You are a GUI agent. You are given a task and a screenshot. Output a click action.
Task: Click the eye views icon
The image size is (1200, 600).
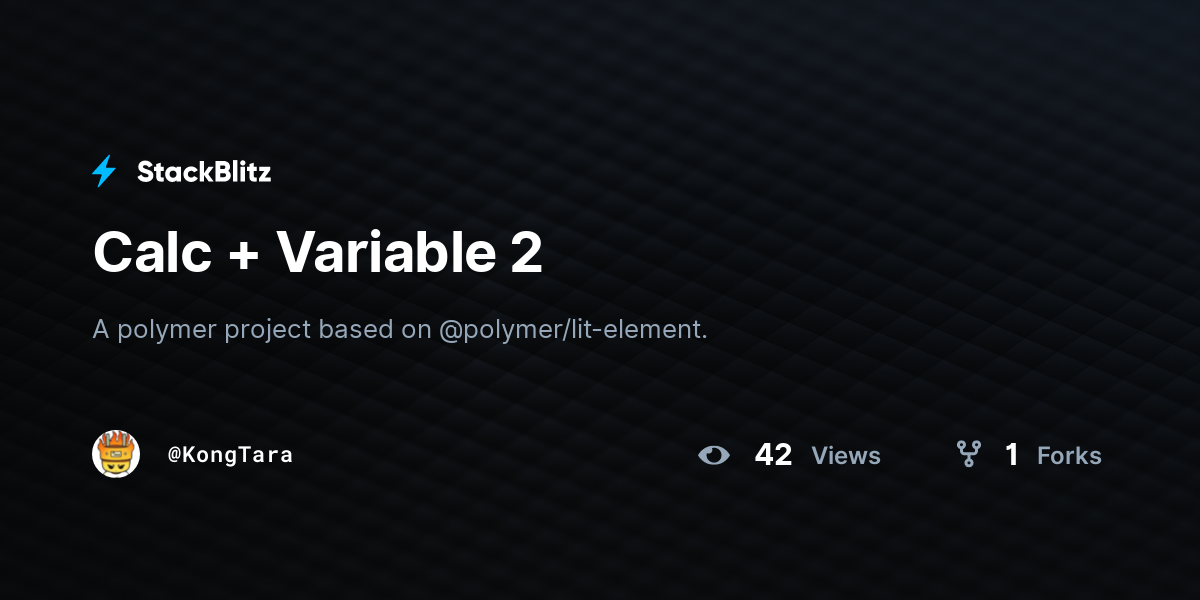point(714,455)
